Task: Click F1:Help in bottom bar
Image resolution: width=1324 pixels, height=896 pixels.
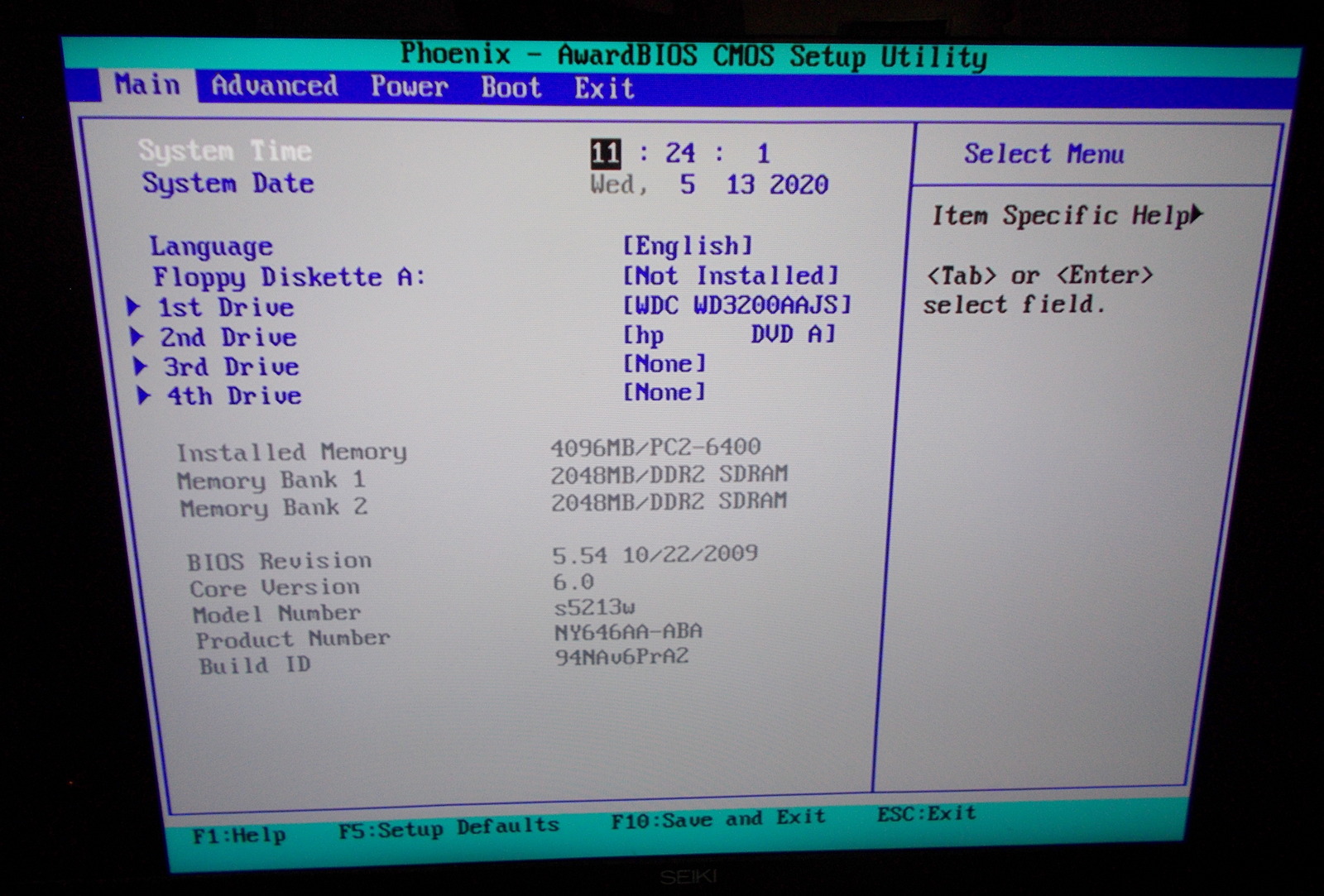Action: (x=239, y=836)
